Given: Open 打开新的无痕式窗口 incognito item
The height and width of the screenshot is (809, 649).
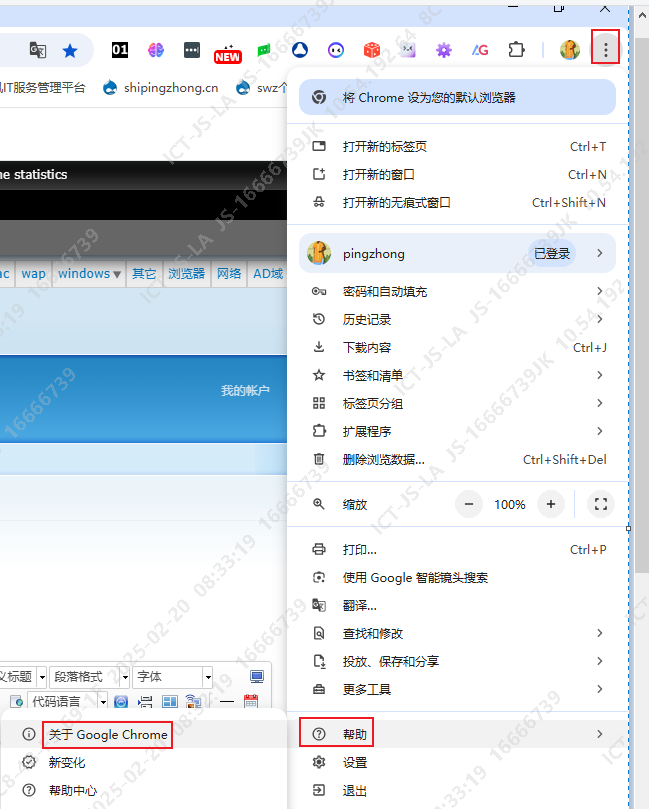Looking at the screenshot, I should pos(457,202).
